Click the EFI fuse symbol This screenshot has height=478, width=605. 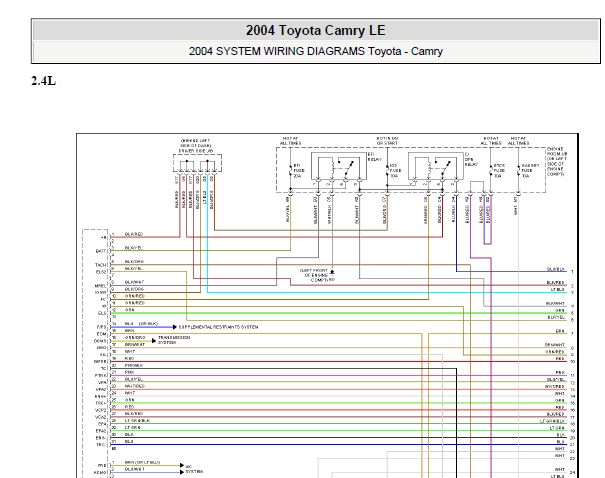point(291,170)
